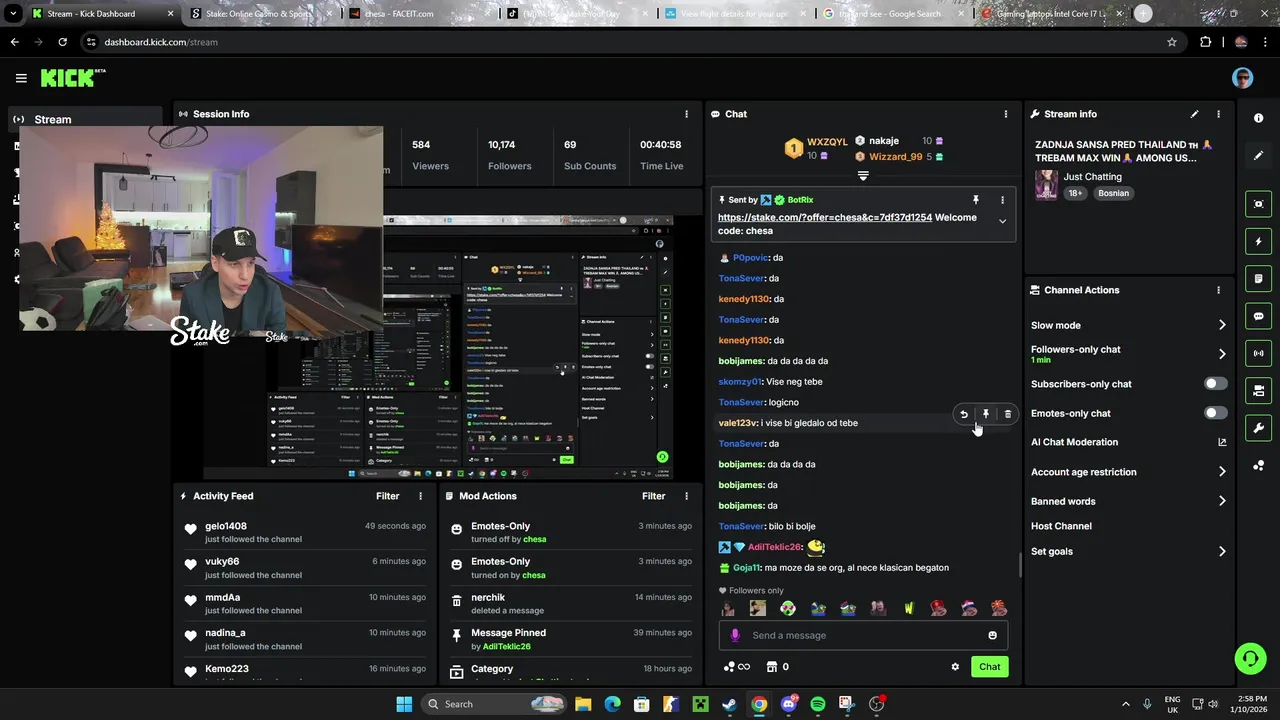
Task: Open Mod Actions three-dot menu
Action: pos(686,496)
